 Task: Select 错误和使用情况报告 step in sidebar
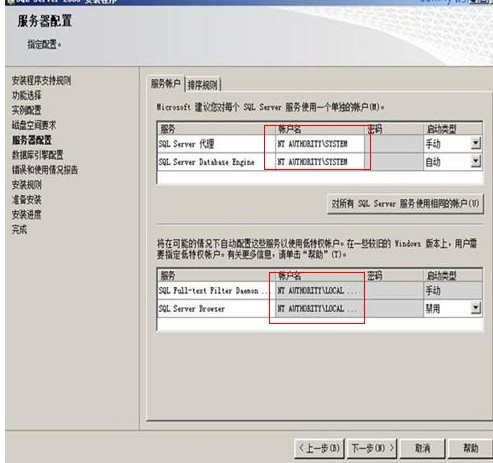45,170
